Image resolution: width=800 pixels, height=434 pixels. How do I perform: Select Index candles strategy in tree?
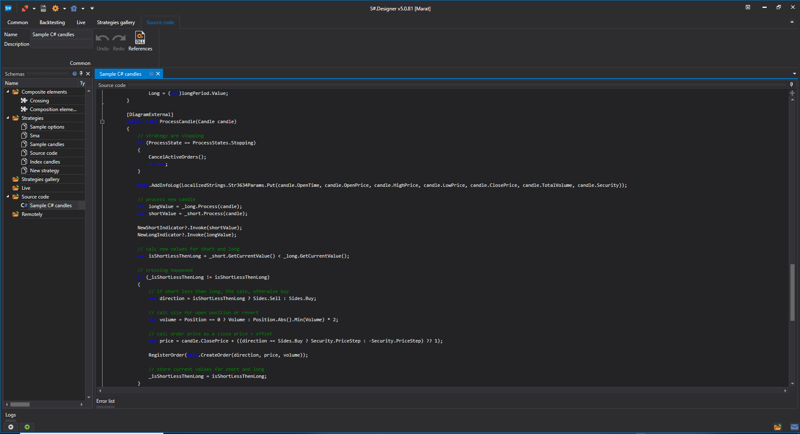45,162
